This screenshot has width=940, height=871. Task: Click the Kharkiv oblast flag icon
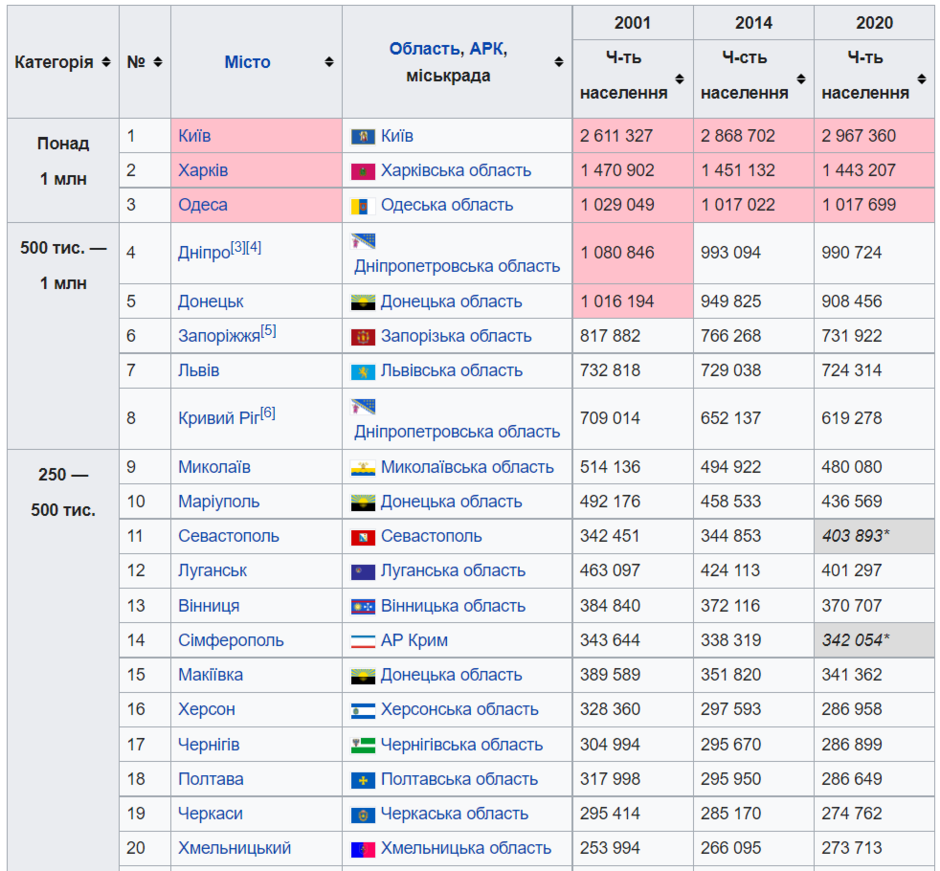click(363, 171)
